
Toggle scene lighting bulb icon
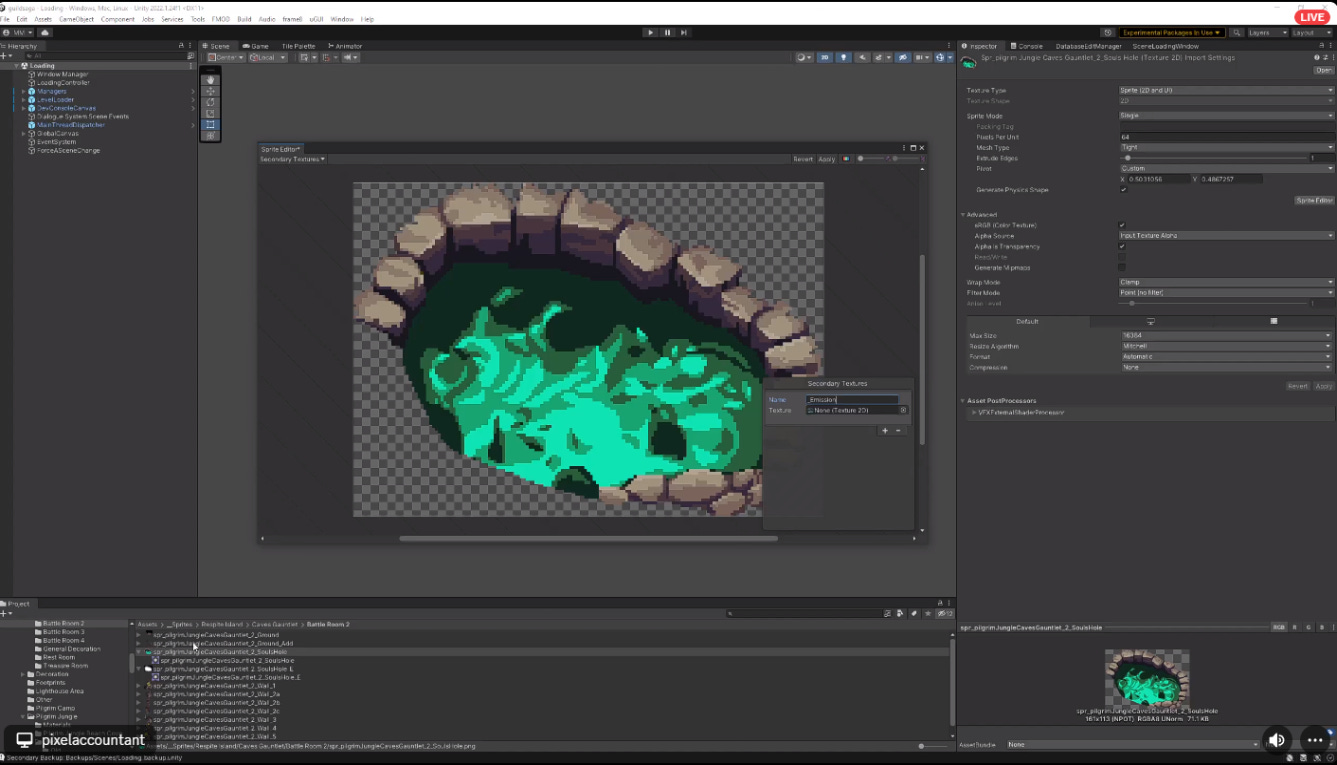coord(845,58)
